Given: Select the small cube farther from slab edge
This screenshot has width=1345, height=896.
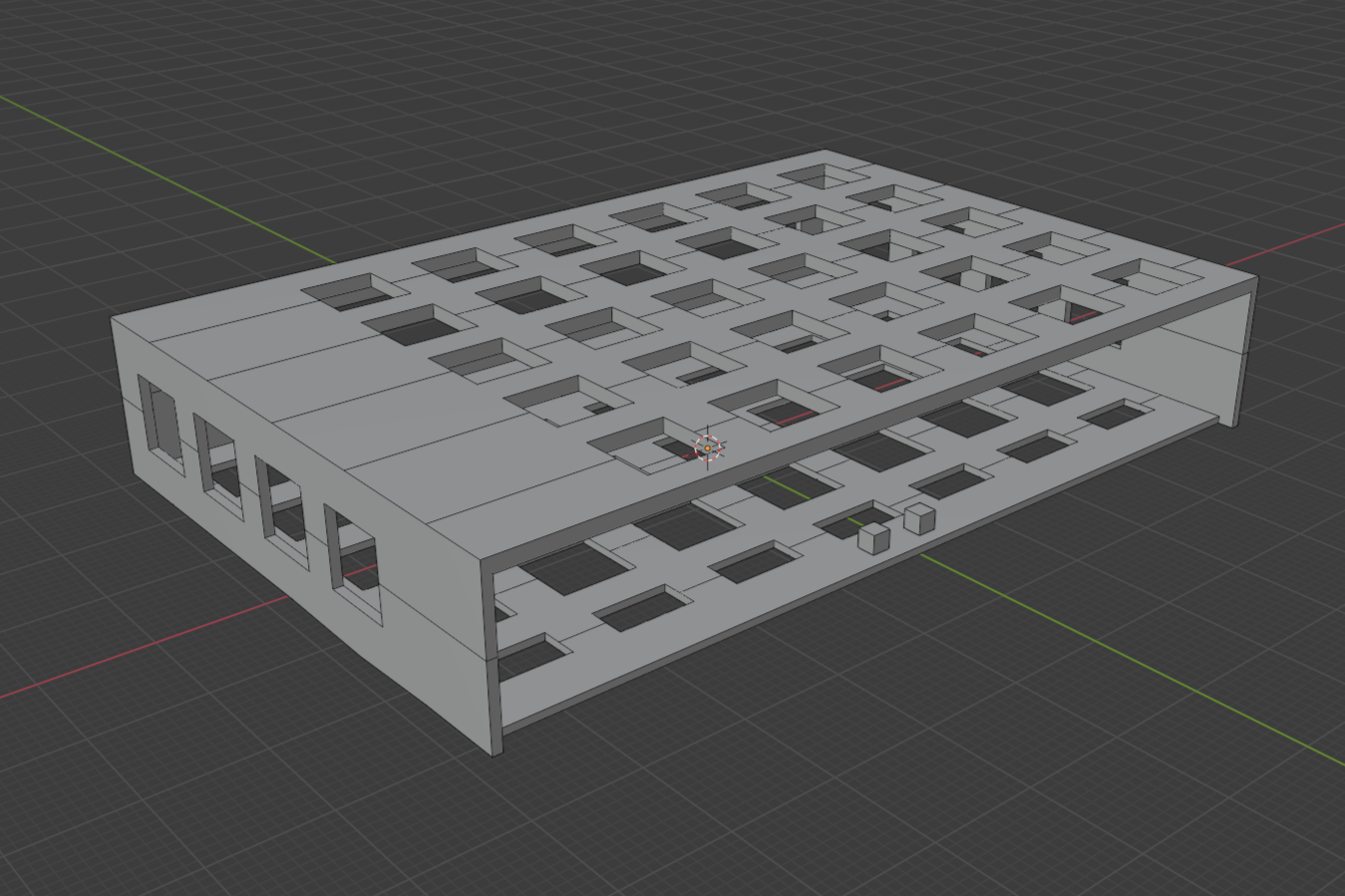Looking at the screenshot, I should tap(918, 517).
